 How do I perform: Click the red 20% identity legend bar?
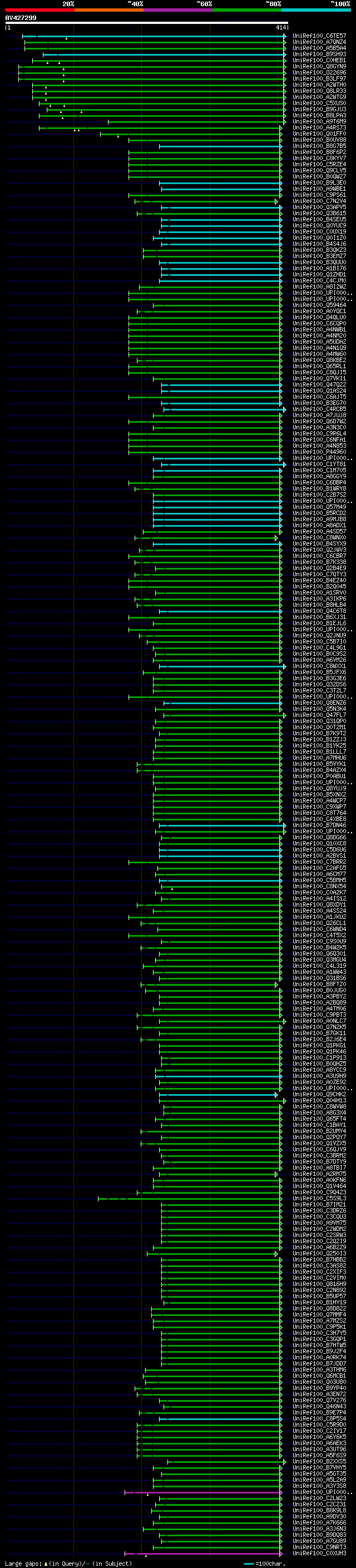pos(39,10)
